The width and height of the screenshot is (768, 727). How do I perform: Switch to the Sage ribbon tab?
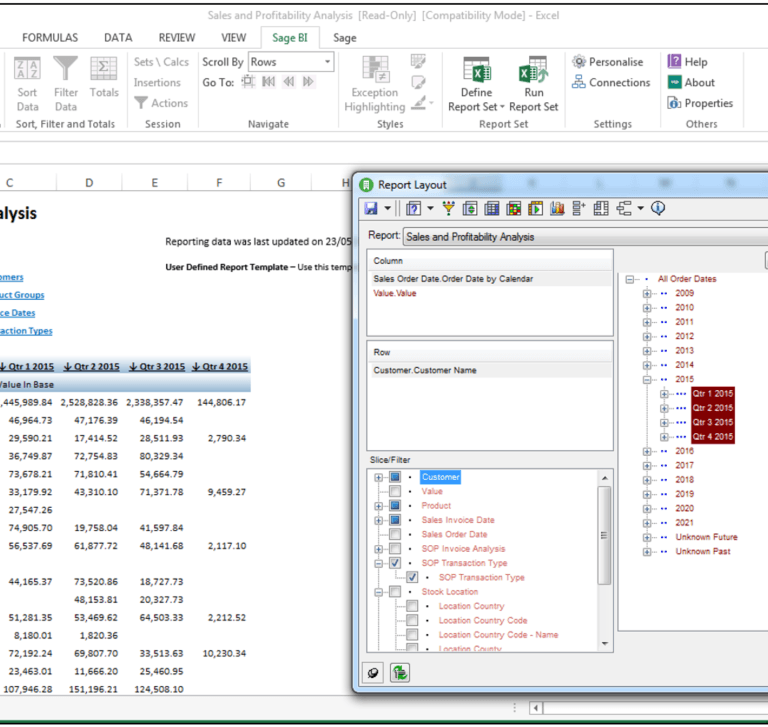(345, 38)
